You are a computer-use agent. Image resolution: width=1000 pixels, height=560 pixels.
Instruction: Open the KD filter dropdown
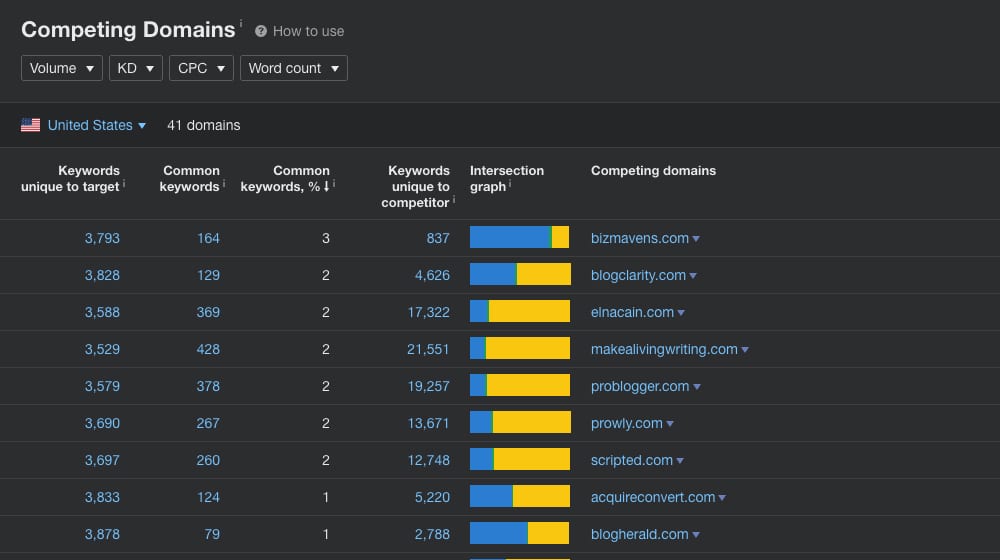click(135, 68)
